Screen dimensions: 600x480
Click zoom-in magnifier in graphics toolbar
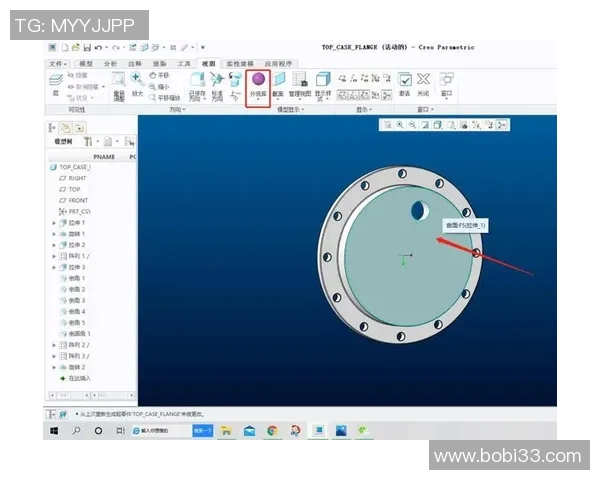point(399,125)
